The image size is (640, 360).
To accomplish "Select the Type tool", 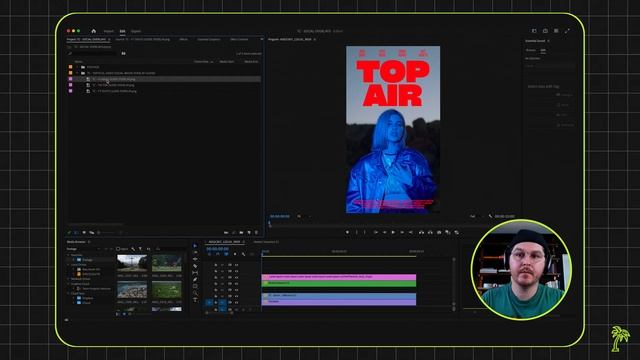I will 195,299.
